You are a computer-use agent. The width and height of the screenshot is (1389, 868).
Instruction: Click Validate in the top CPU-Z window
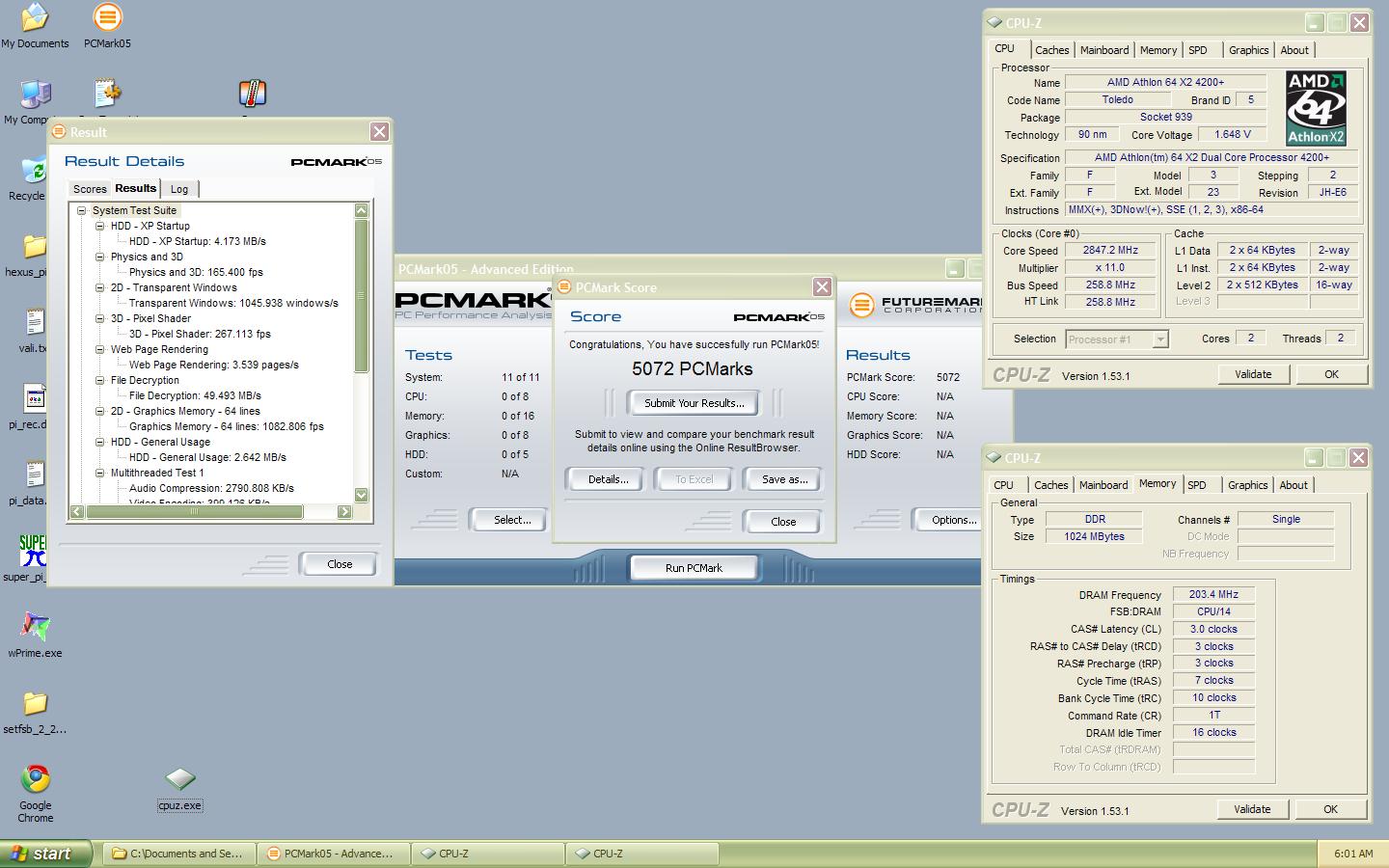coord(1253,374)
